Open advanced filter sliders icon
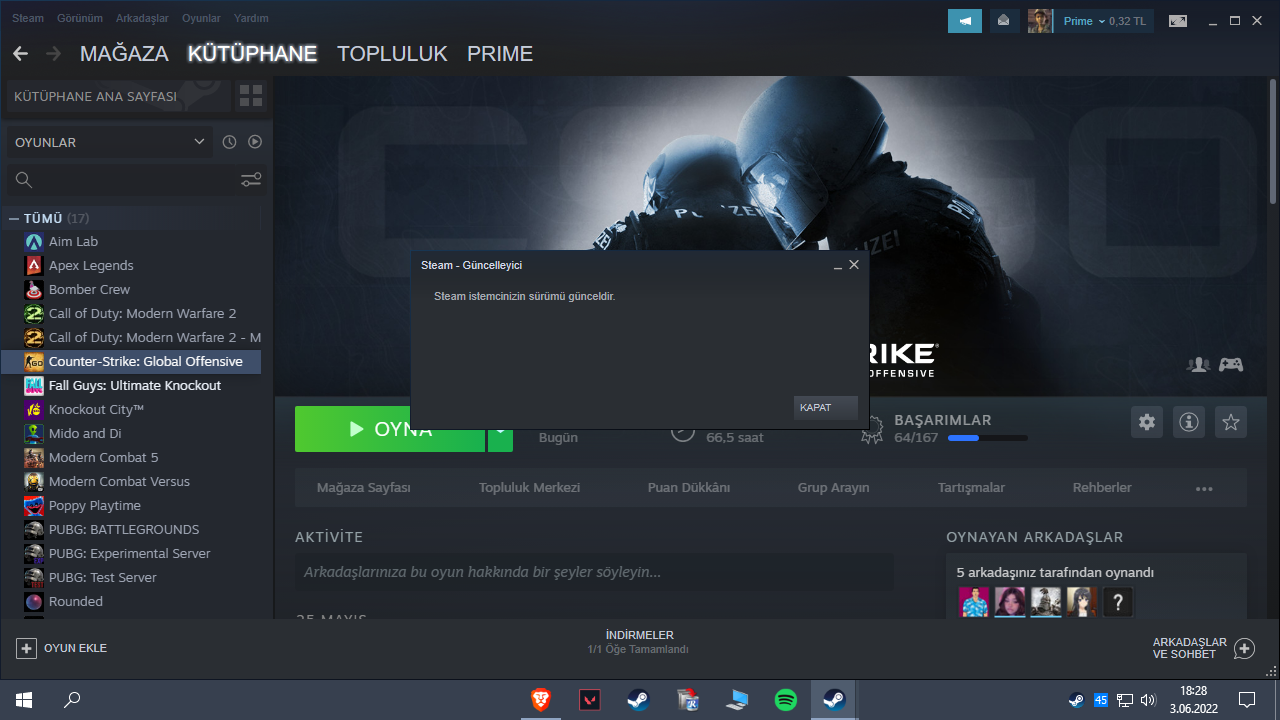Image resolution: width=1280 pixels, height=720 pixels. (251, 180)
